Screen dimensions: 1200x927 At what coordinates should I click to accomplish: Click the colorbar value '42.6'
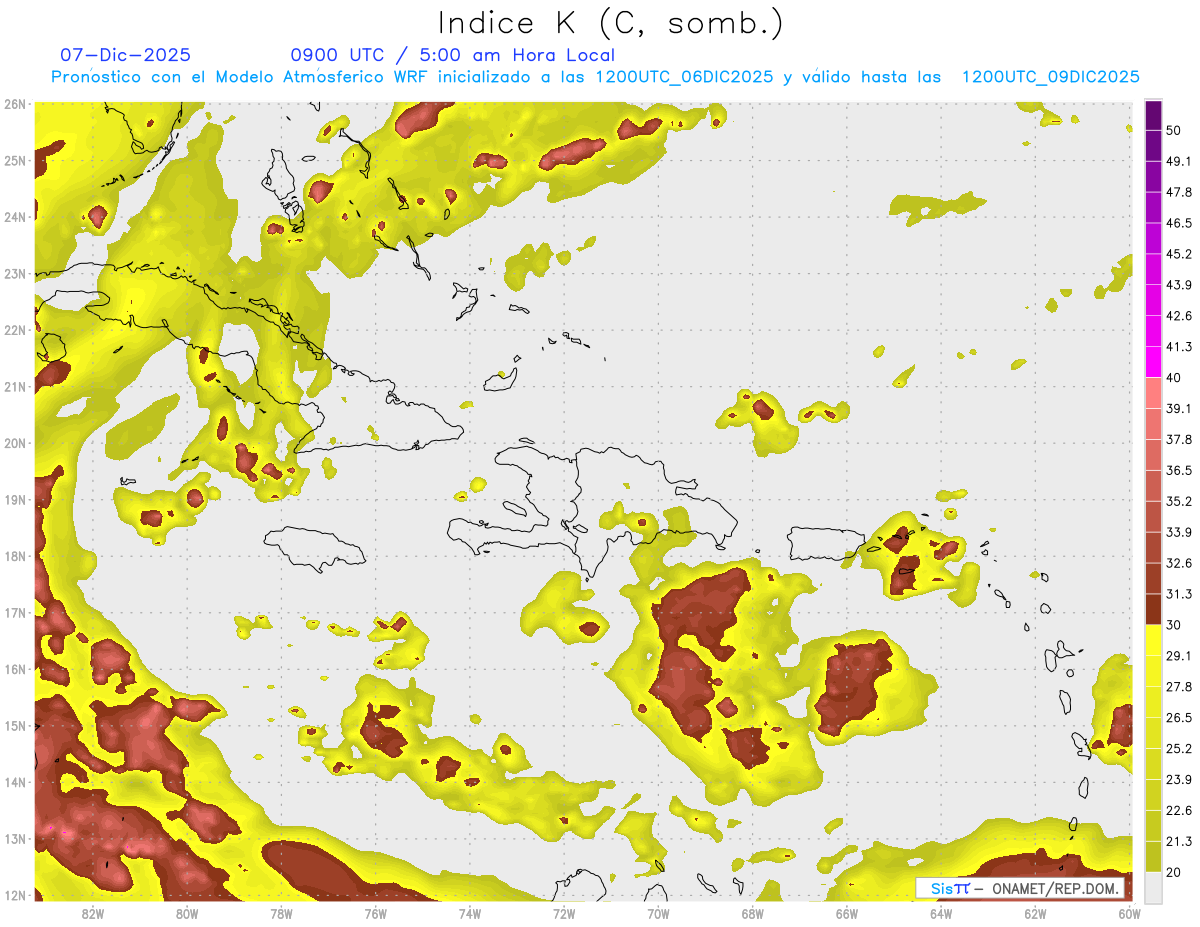point(1180,316)
